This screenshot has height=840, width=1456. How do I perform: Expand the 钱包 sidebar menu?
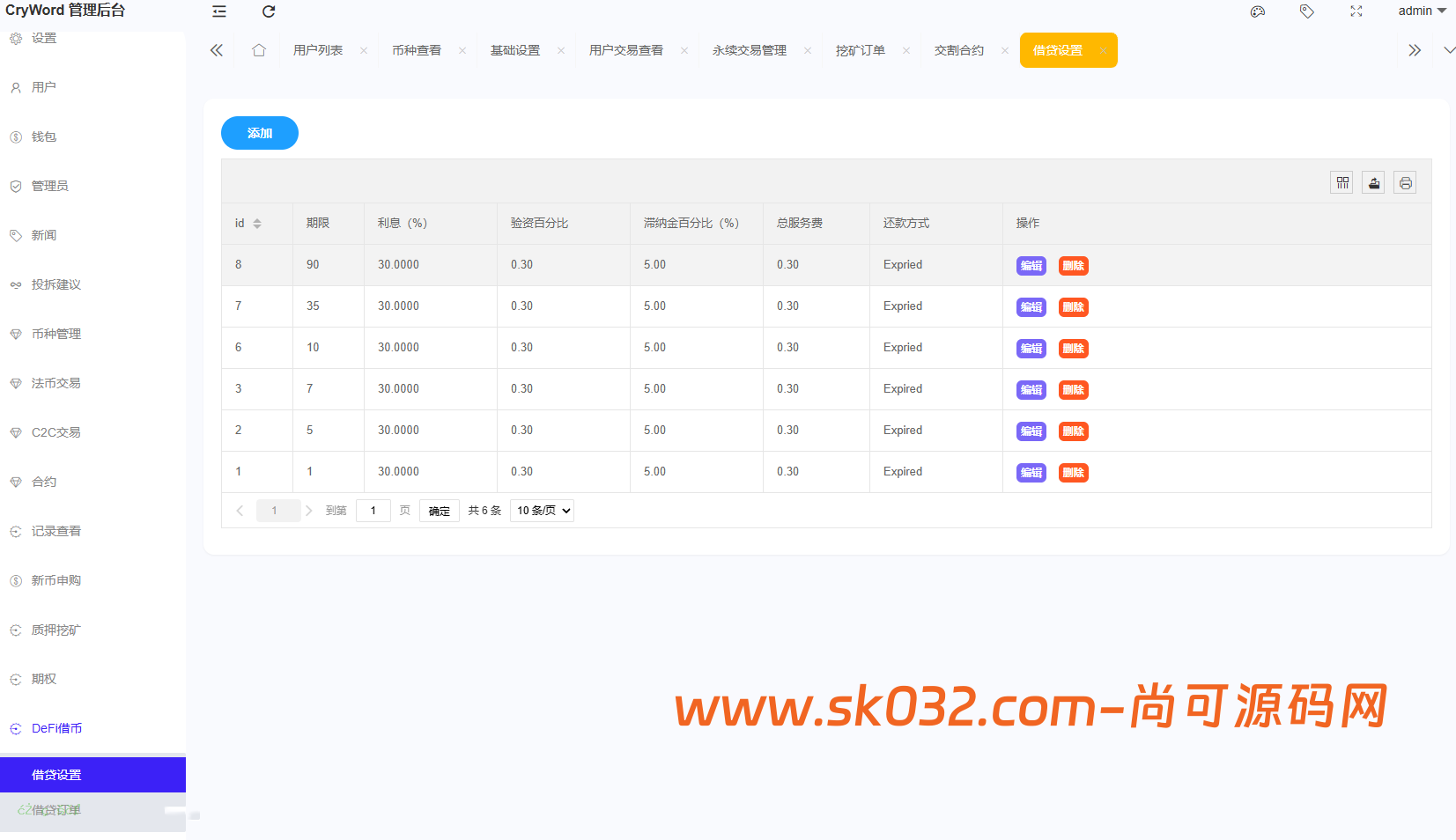pos(92,136)
